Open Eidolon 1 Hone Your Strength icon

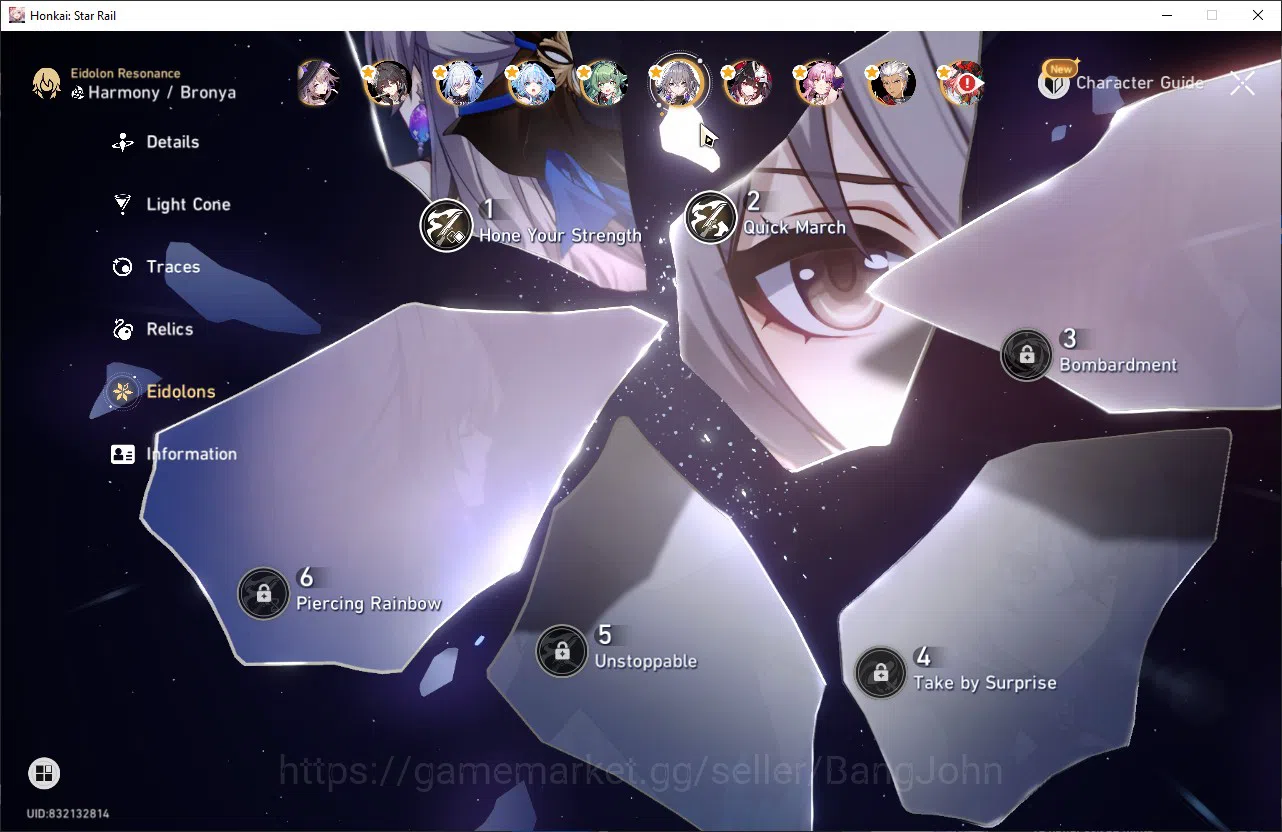pyautogui.click(x=446, y=224)
